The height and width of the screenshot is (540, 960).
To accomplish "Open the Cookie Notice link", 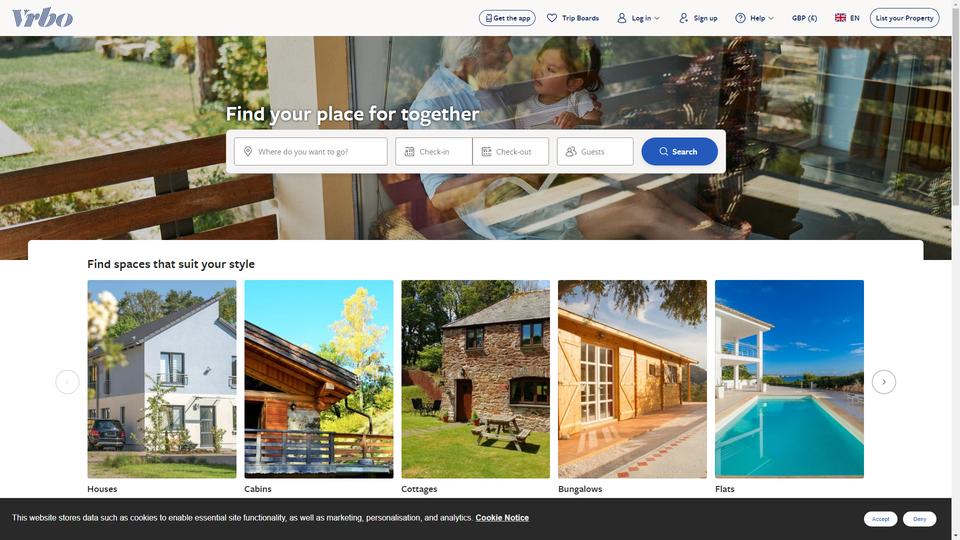I will click(x=502, y=517).
